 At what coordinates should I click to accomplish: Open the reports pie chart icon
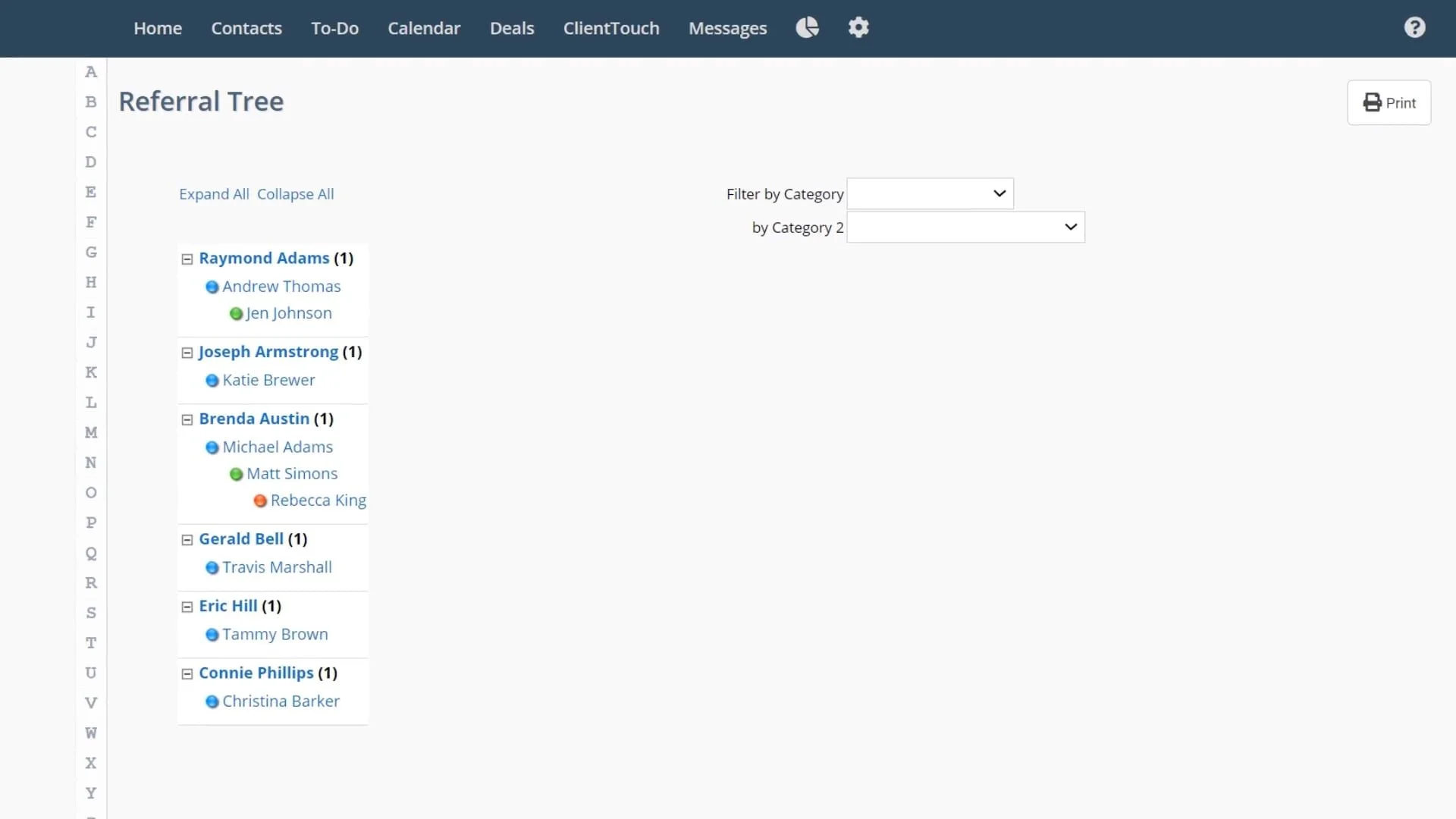tap(807, 28)
